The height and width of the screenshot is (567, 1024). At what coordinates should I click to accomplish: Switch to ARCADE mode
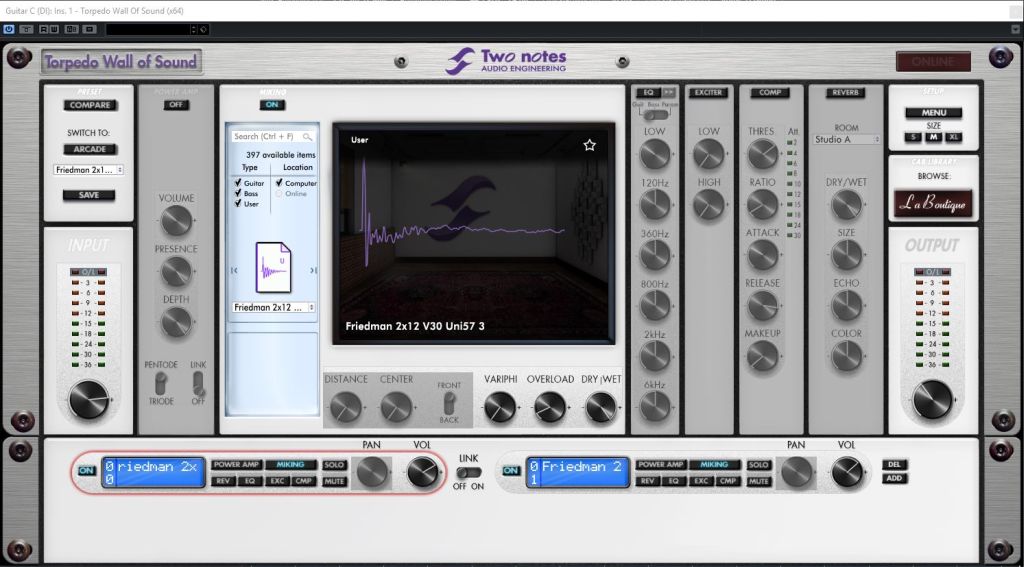(x=89, y=149)
